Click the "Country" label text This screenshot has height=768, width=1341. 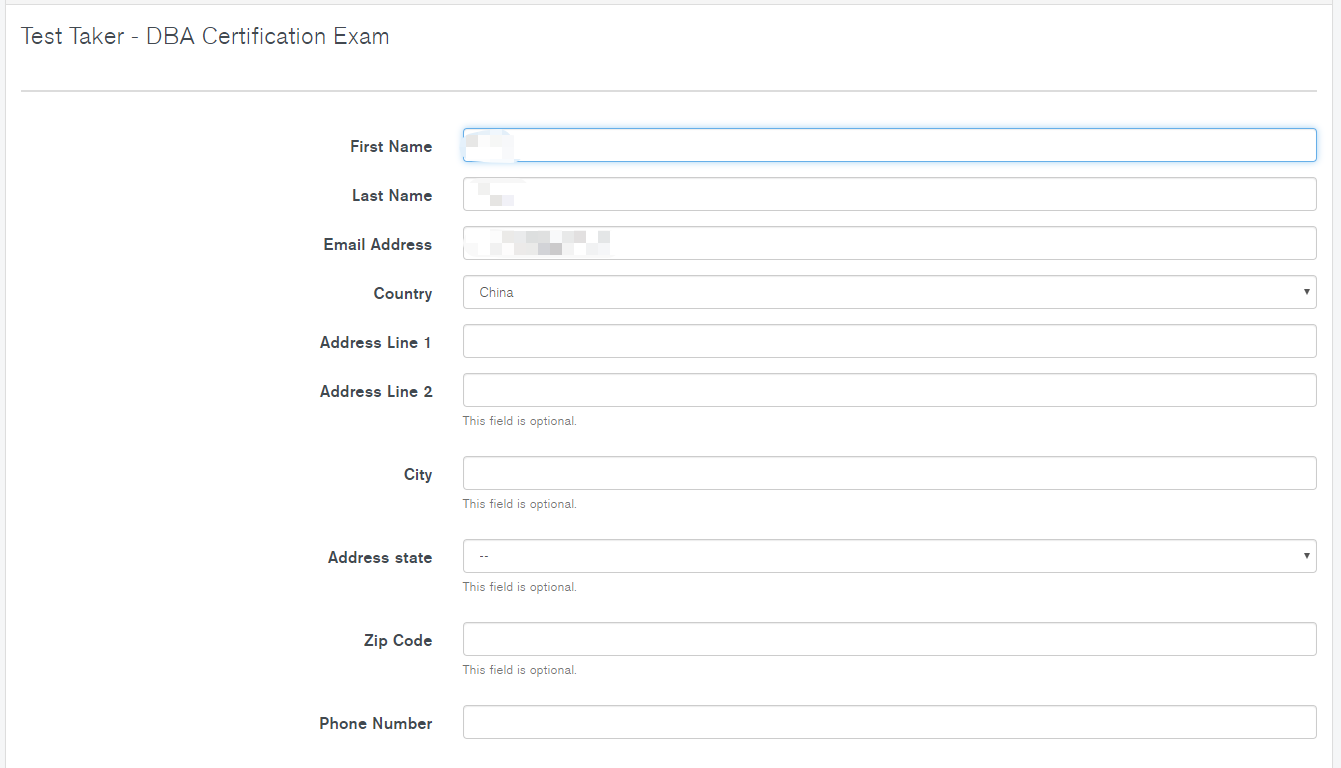click(403, 293)
